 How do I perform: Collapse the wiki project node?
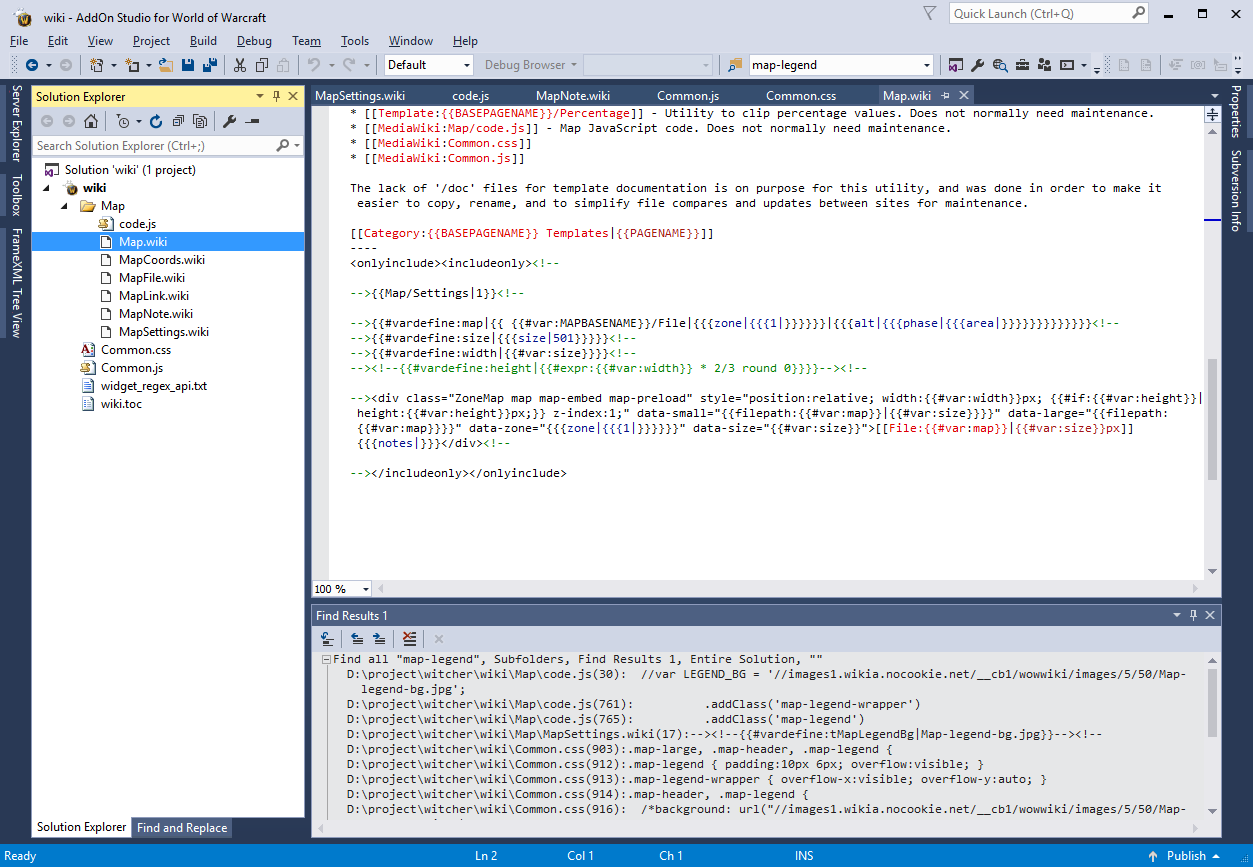pyautogui.click(x=48, y=188)
